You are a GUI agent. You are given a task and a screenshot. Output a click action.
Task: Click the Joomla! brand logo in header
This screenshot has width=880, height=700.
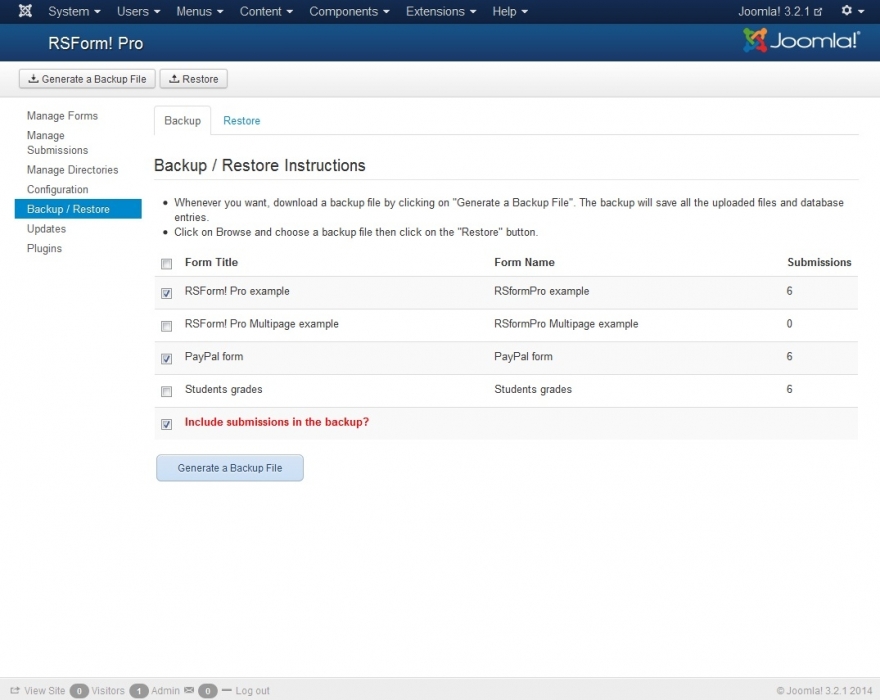pyautogui.click(x=801, y=40)
